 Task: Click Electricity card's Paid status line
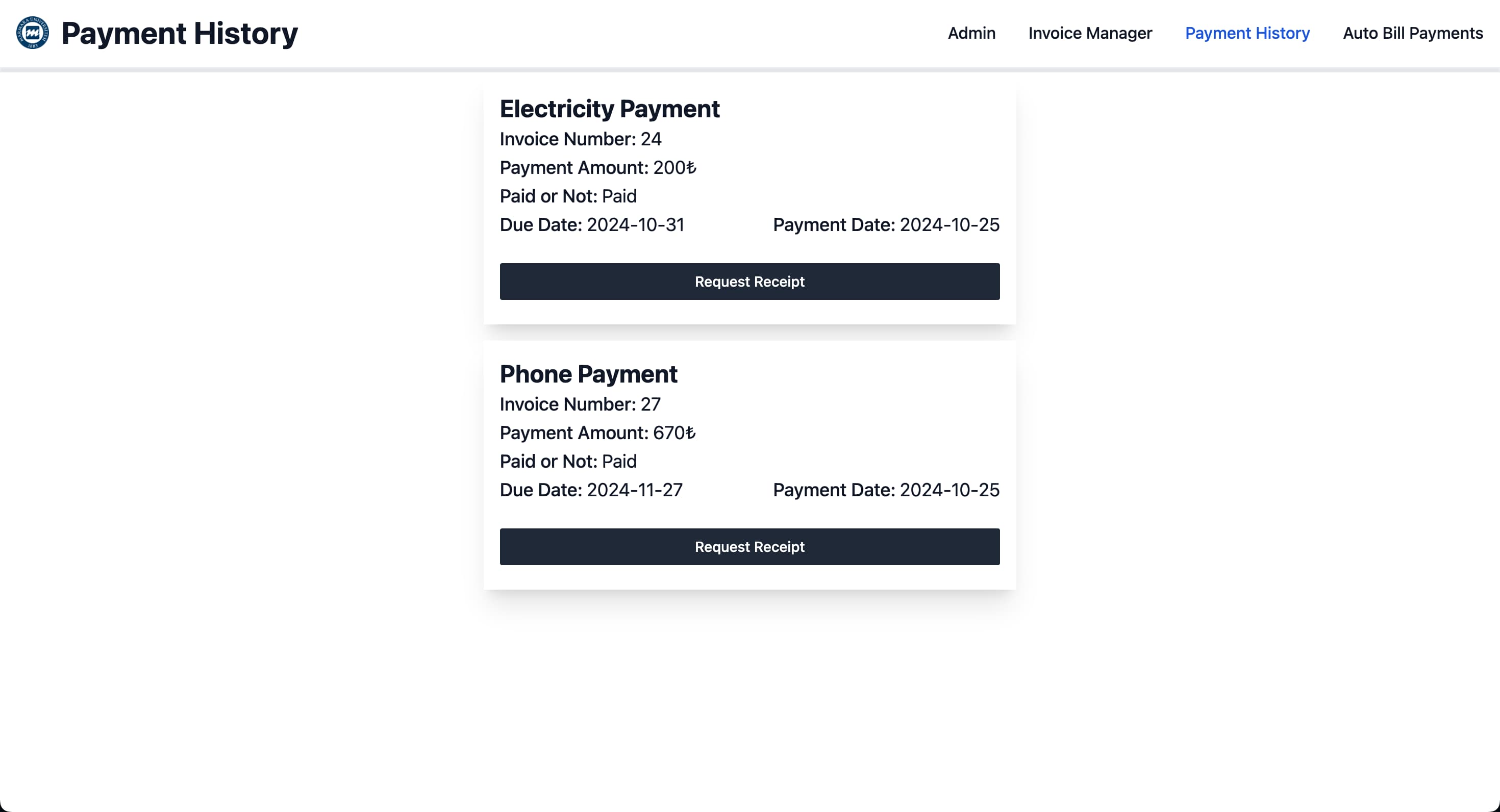(x=568, y=196)
